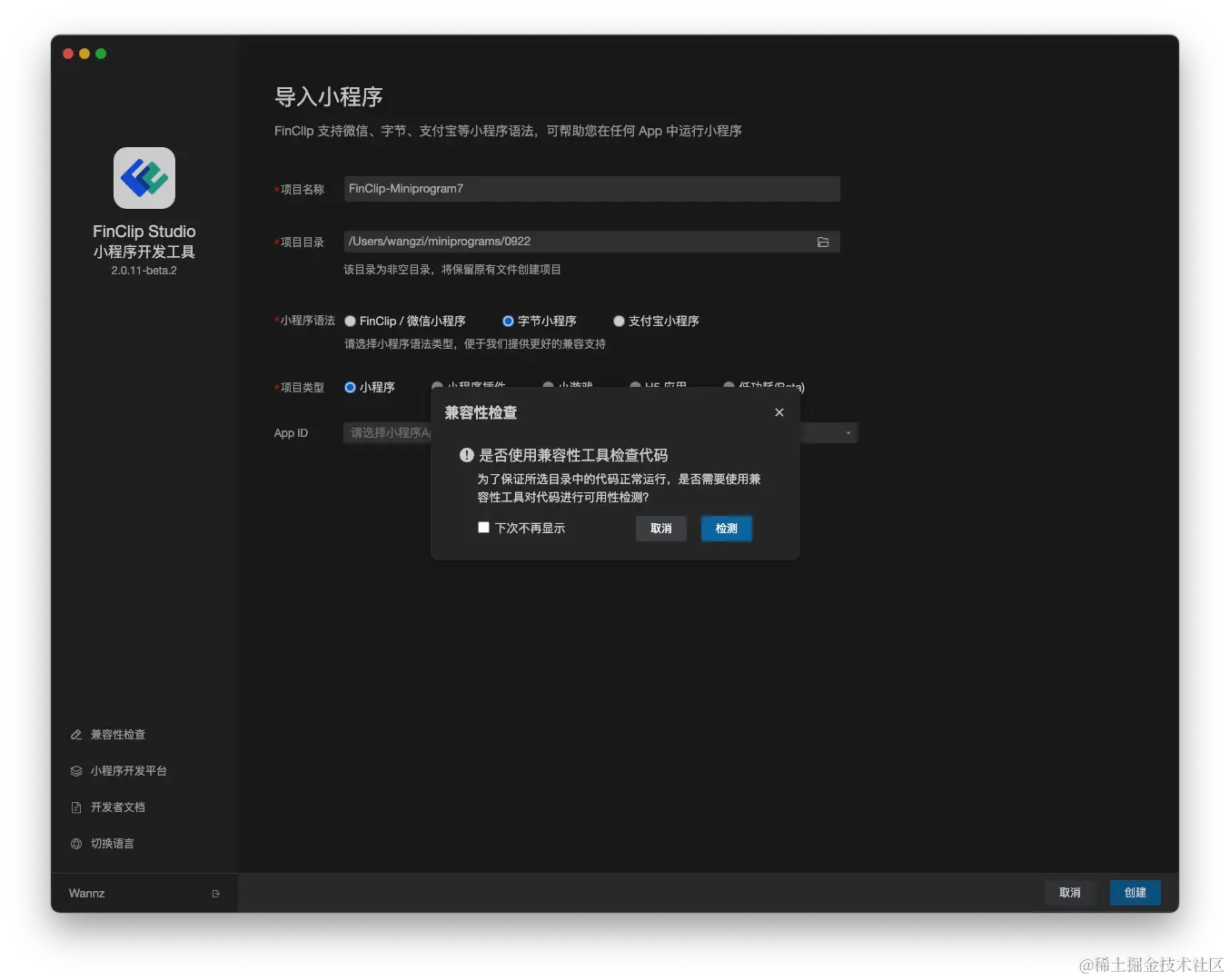
Task: Click the version text 2.0.11-beta.2
Action: click(144, 271)
